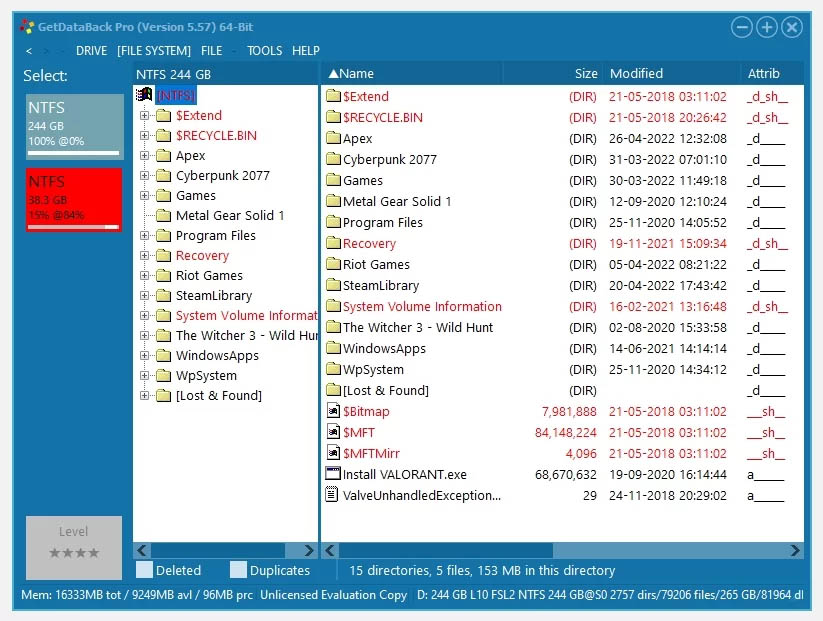This screenshot has width=823, height=621.
Task: Open the [FILE SYSTEM] menu
Action: pyautogui.click(x=154, y=51)
